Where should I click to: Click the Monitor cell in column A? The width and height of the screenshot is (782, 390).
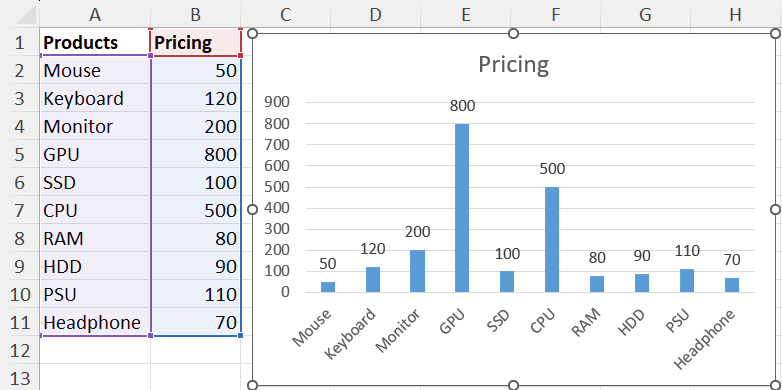[x=95, y=126]
